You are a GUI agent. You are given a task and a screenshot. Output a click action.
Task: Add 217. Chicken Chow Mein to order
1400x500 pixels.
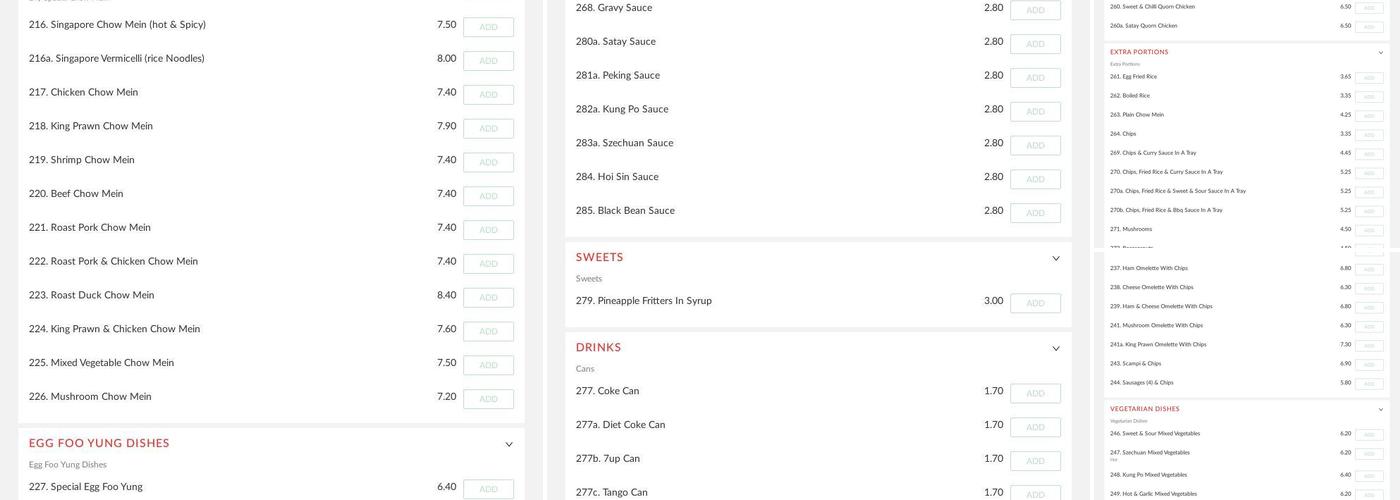[488, 95]
